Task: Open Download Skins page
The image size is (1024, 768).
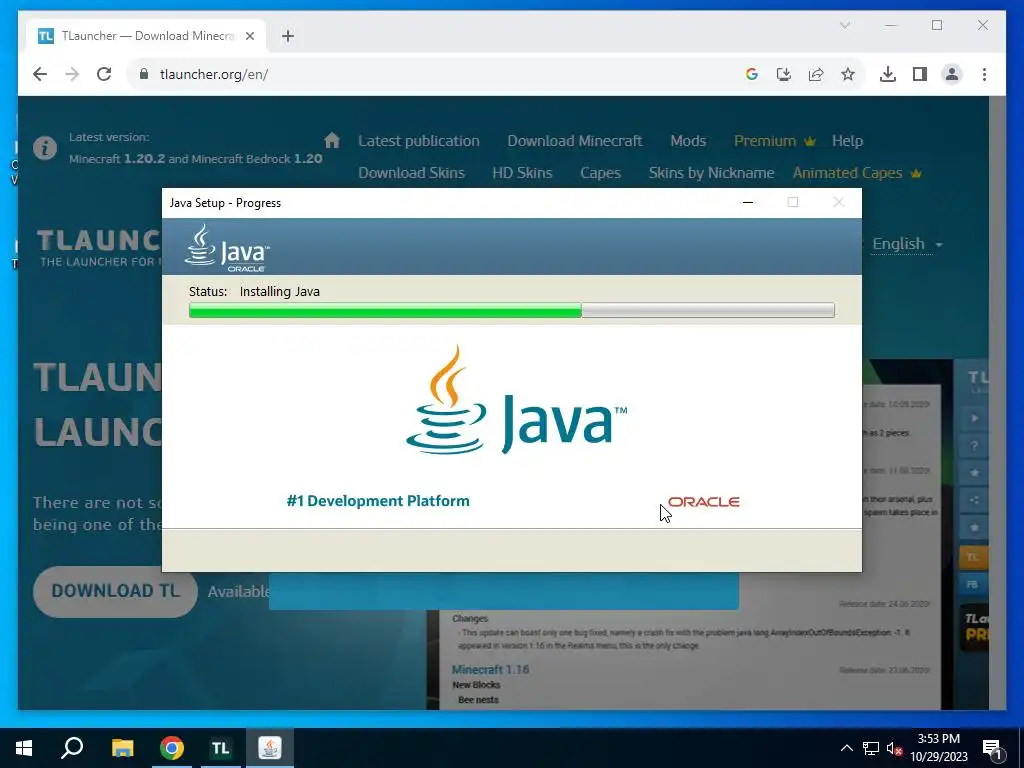Action: 411,173
